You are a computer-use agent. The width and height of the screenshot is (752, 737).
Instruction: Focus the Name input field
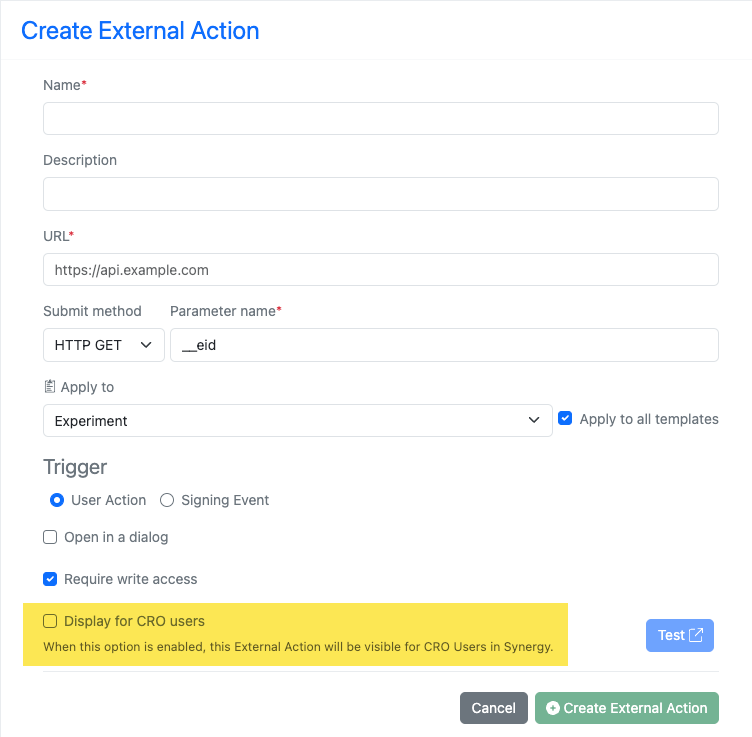[381, 118]
